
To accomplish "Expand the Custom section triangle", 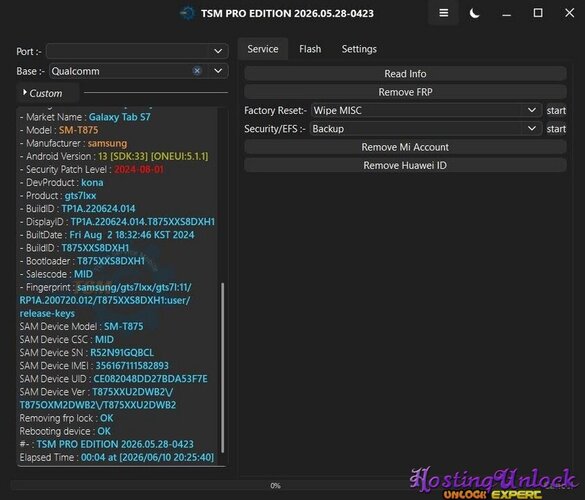I will click(25, 92).
